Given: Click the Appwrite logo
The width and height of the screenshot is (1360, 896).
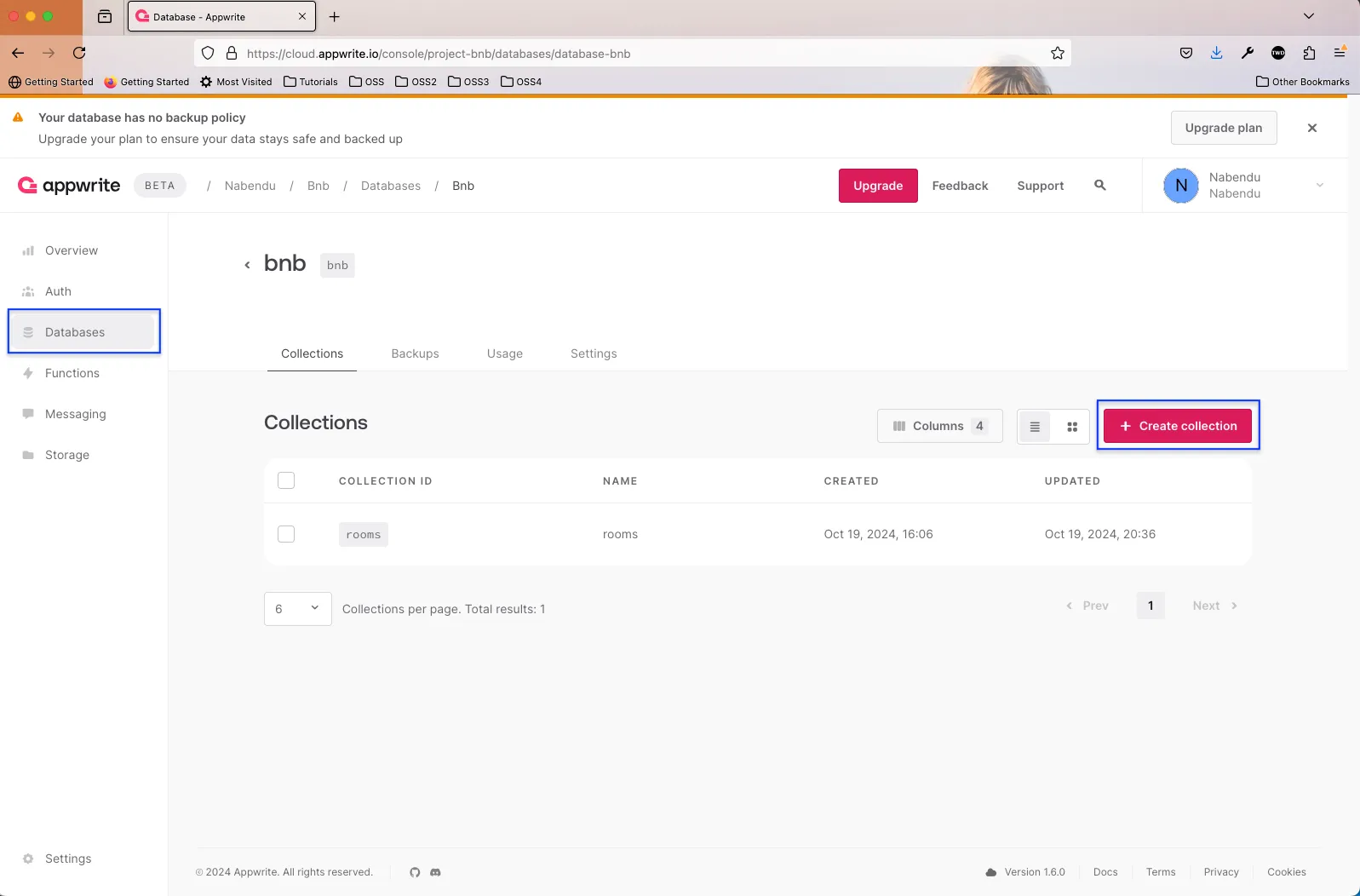Looking at the screenshot, I should tap(69, 185).
